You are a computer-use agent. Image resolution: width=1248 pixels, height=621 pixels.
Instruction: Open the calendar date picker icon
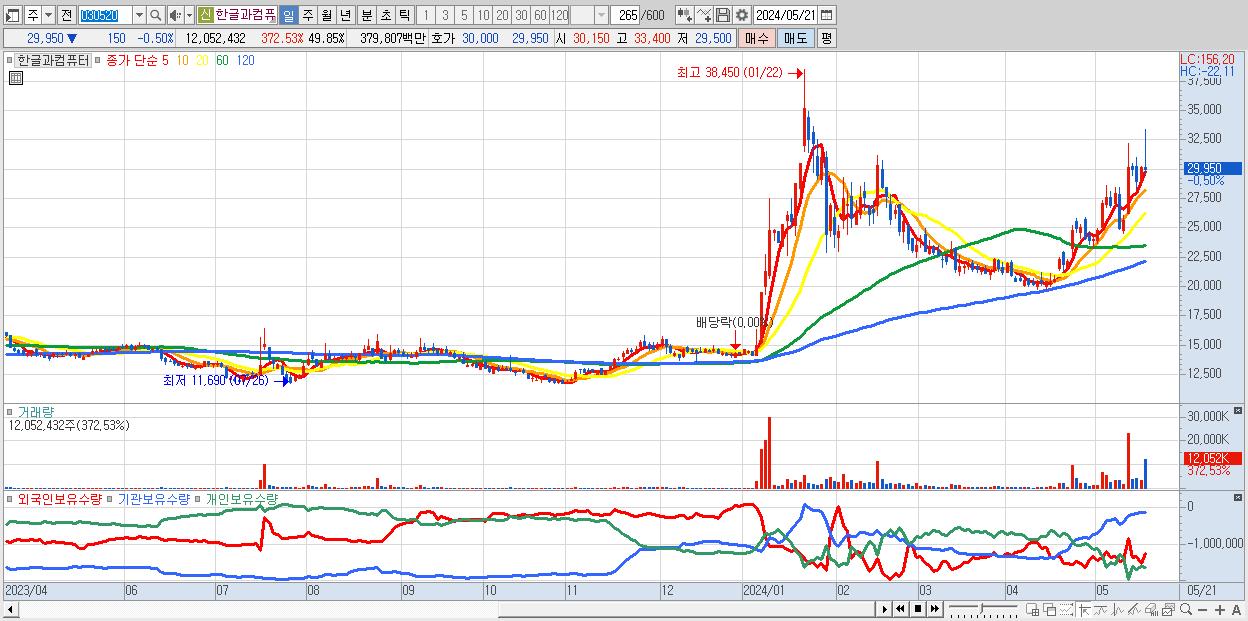pos(826,15)
